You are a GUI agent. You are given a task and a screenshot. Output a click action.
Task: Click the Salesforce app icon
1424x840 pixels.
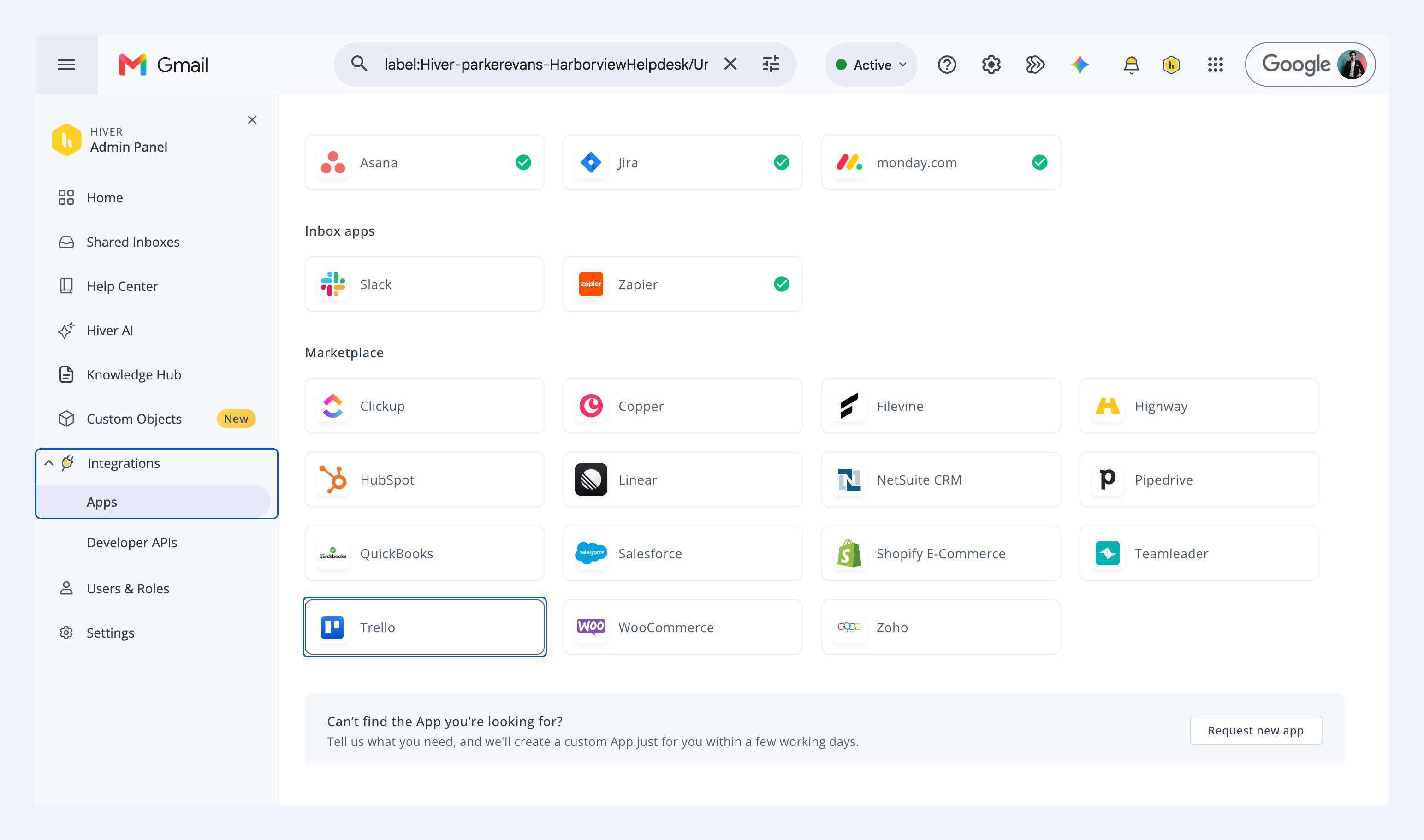591,554
